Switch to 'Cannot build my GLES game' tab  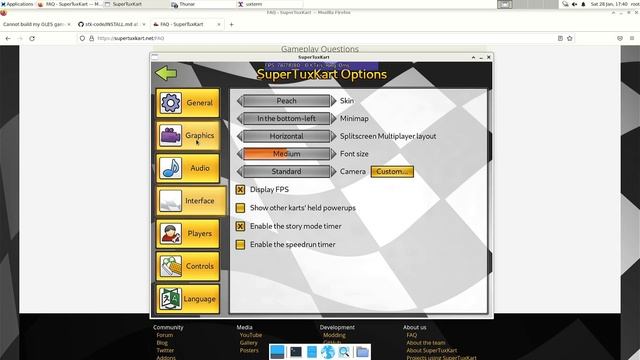click(x=37, y=24)
